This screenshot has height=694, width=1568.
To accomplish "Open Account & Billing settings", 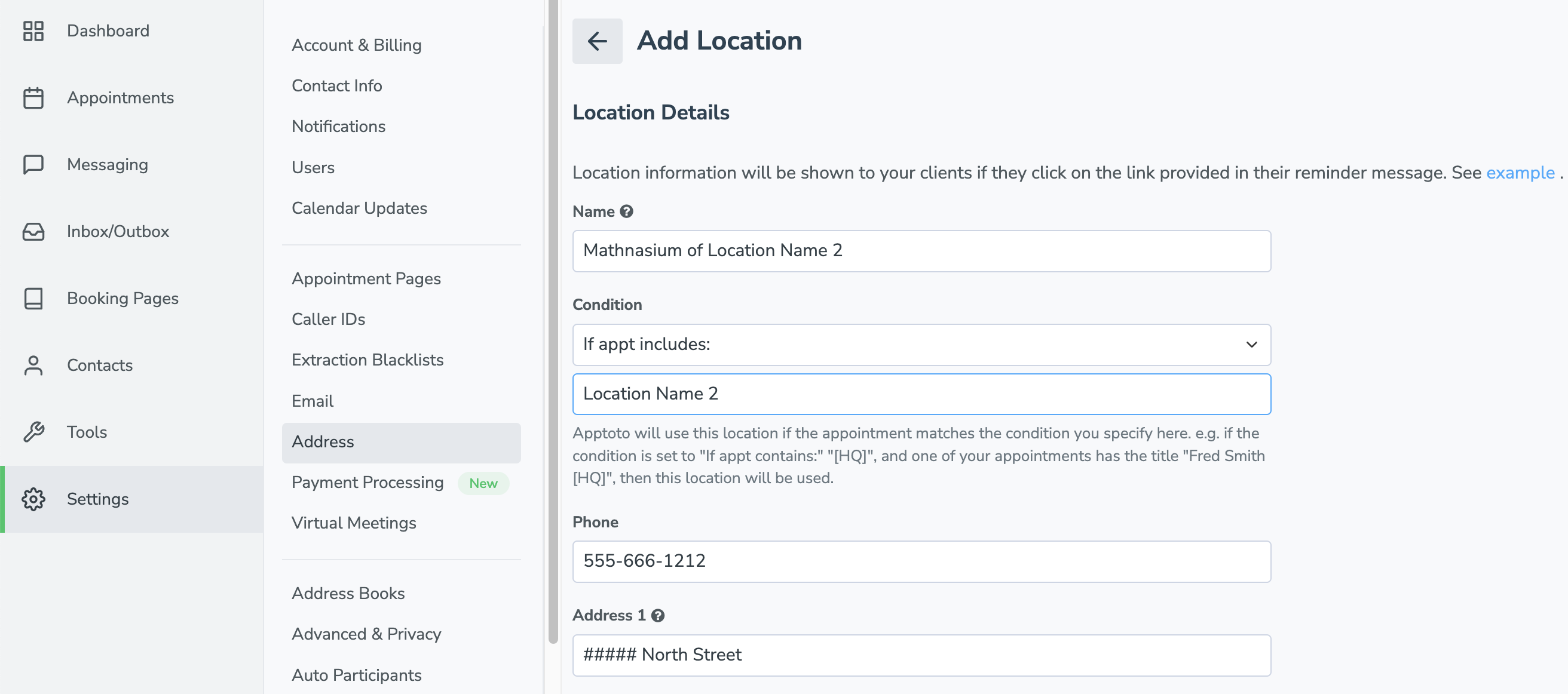I will tap(357, 45).
